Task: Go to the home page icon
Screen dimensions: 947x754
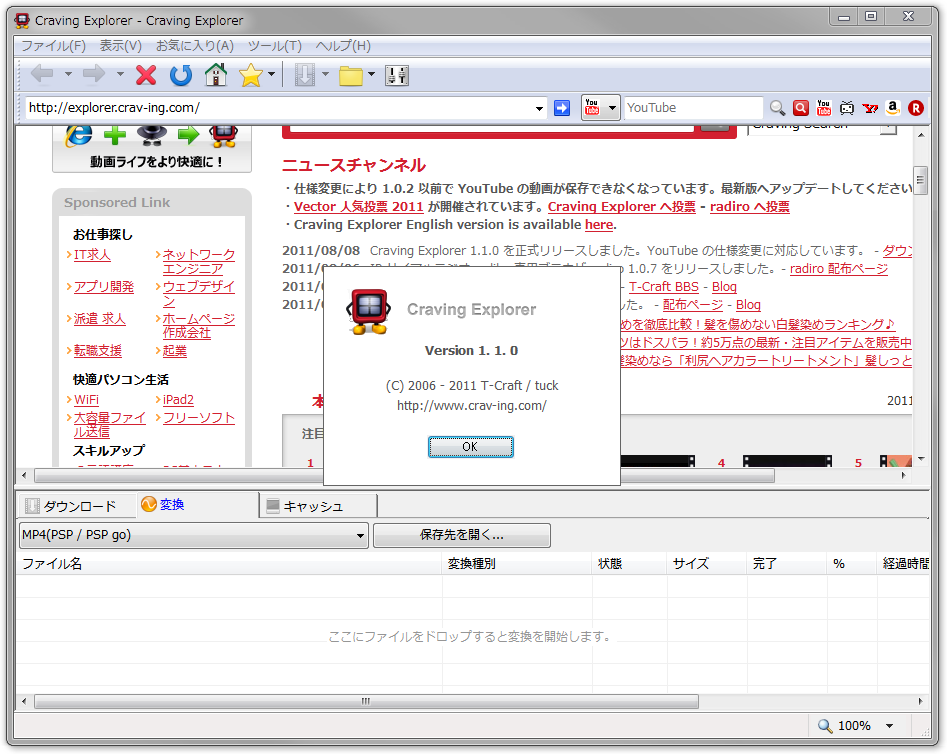Action: click(x=216, y=75)
